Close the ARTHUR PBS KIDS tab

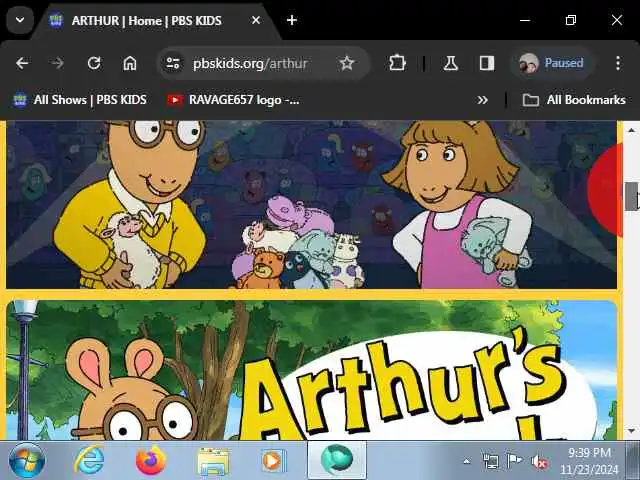coord(256,20)
